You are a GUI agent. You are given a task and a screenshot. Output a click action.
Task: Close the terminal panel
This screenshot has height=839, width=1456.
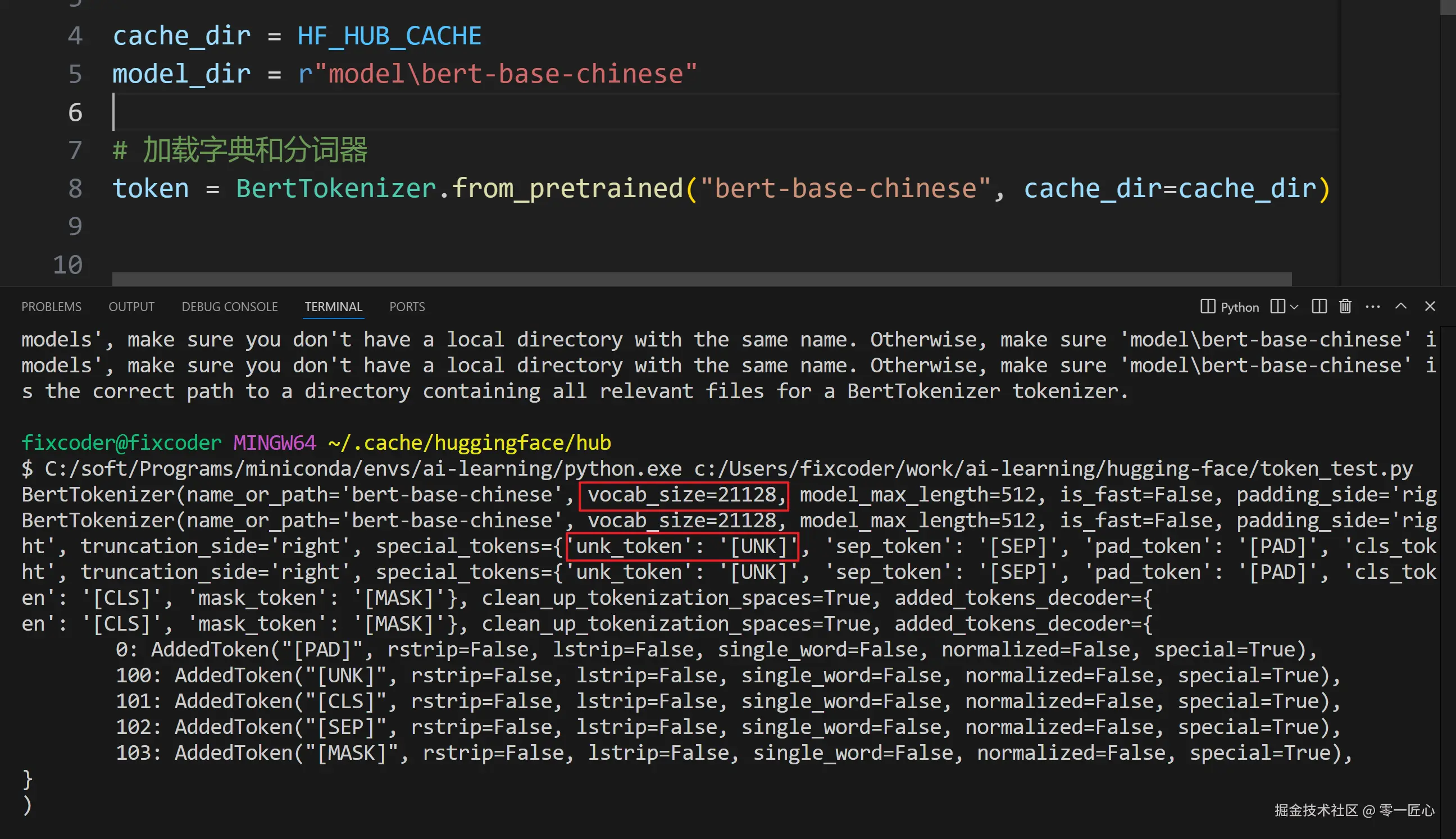pos(1430,306)
